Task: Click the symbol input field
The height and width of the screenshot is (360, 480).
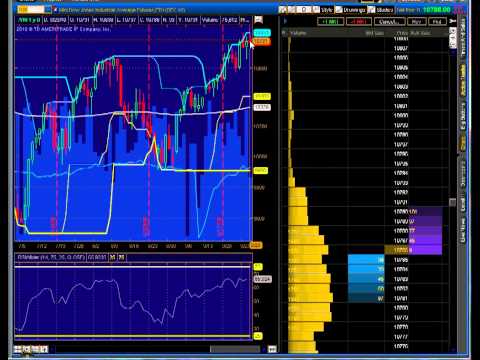Action: coord(31,10)
